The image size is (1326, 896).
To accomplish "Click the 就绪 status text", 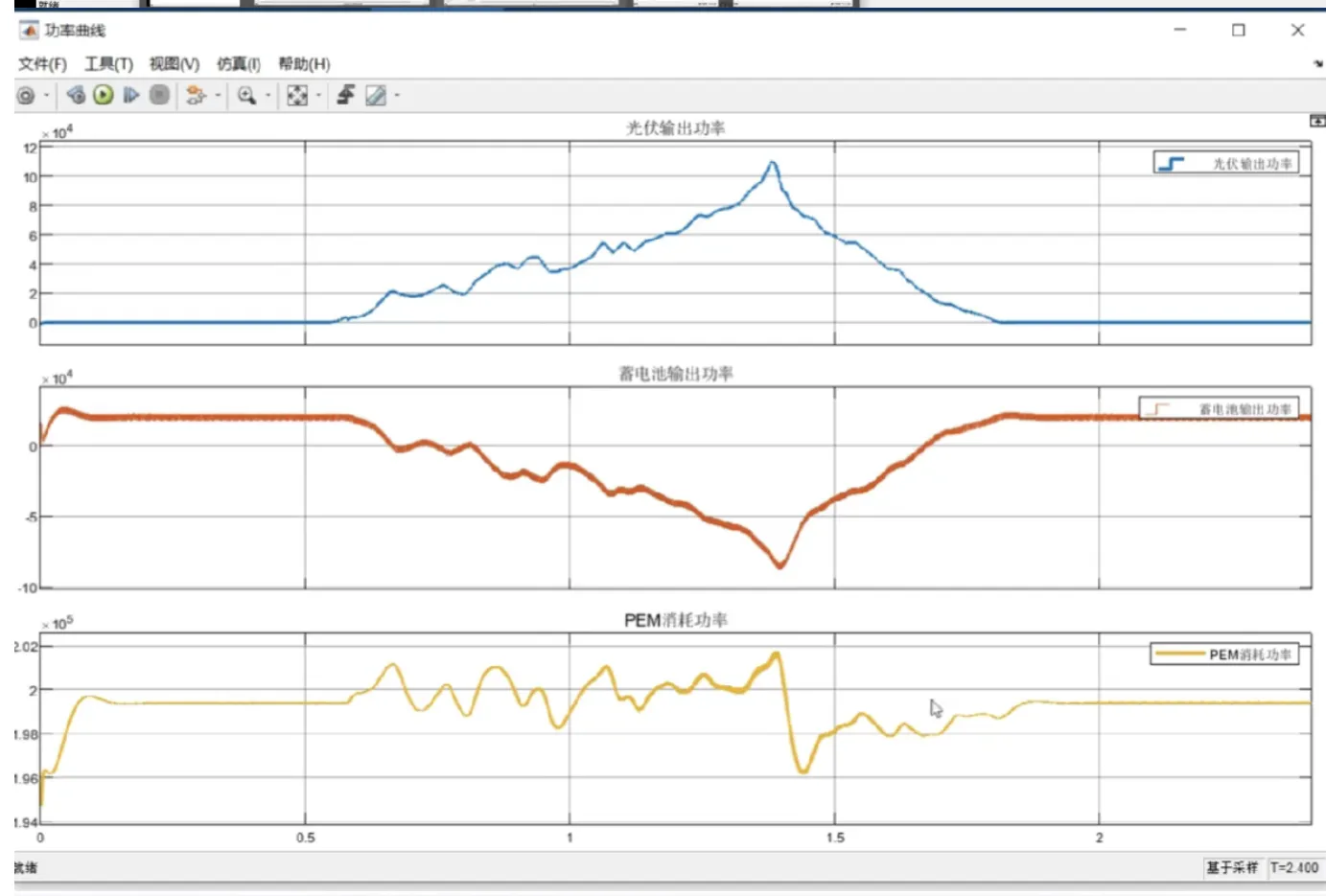I will click(26, 867).
